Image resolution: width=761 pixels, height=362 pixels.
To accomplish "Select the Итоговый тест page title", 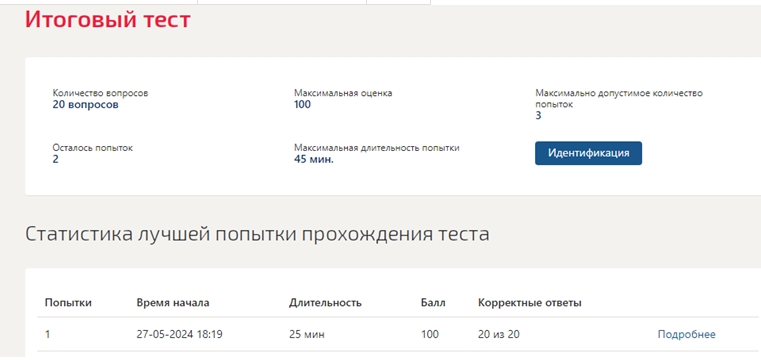I will click(108, 20).
